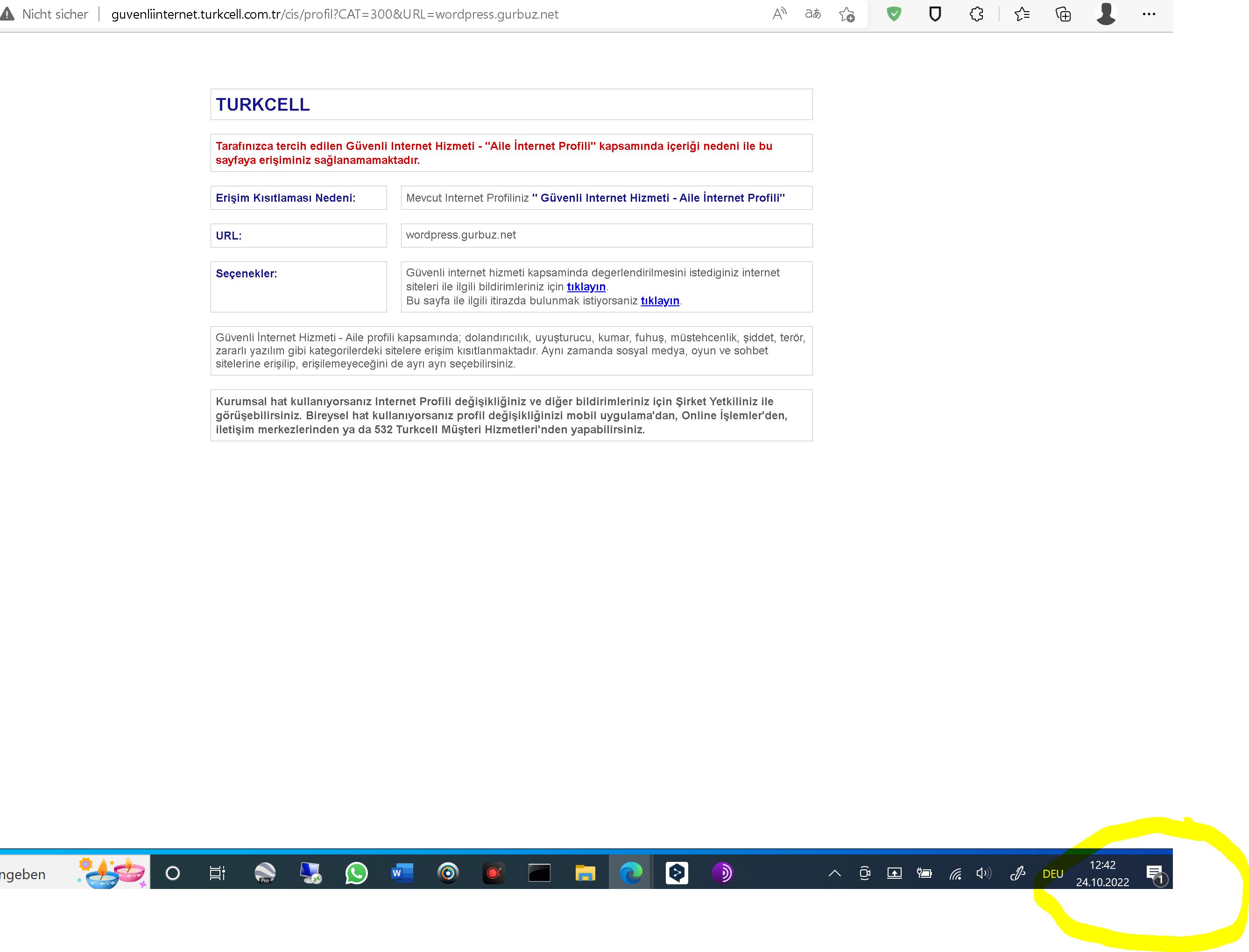Click the 'URL:' label cell
Screen dimensions: 1249x952
299,236
